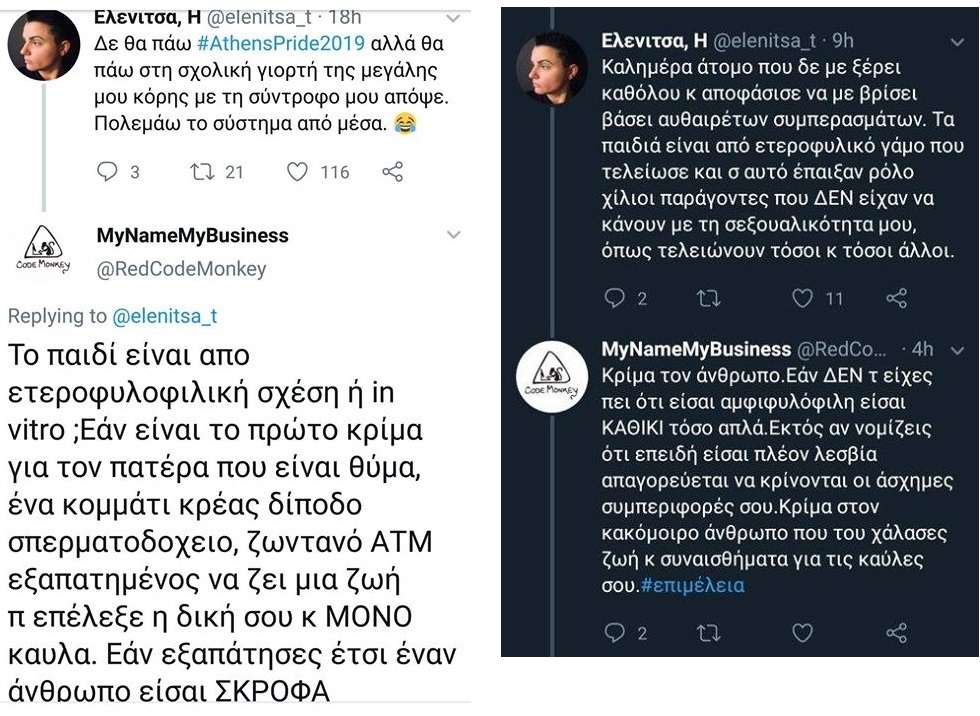This screenshot has height=716, width=980.
Task: Retweet the tweet showing 21 retweets
Action: pyautogui.click(x=203, y=172)
